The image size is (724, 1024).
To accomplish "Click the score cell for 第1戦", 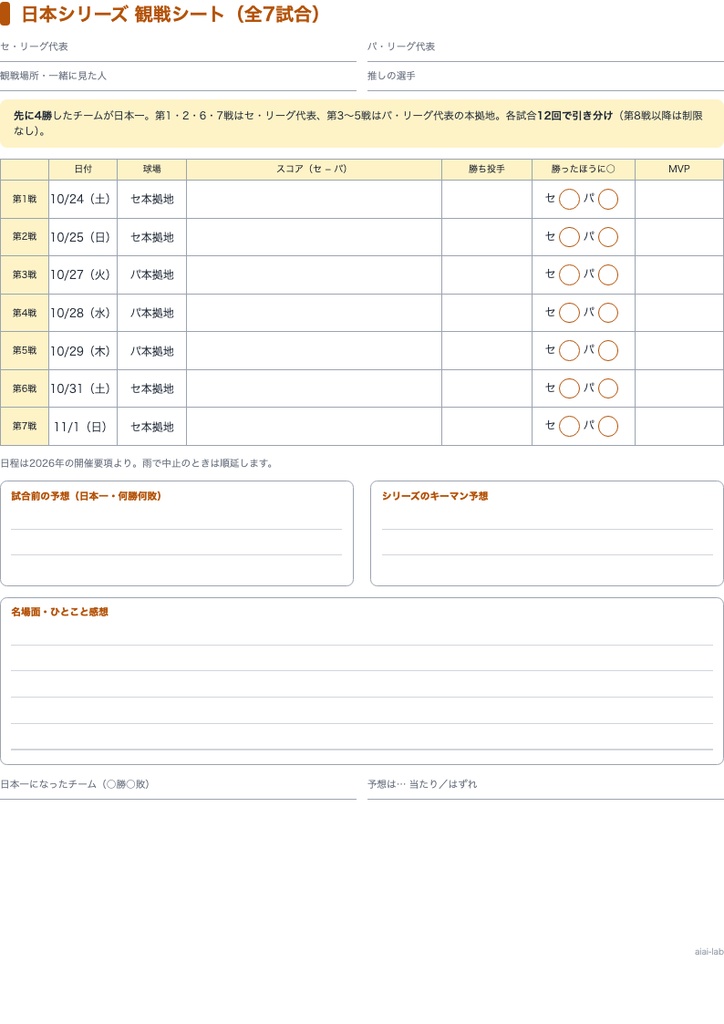I will click(314, 199).
